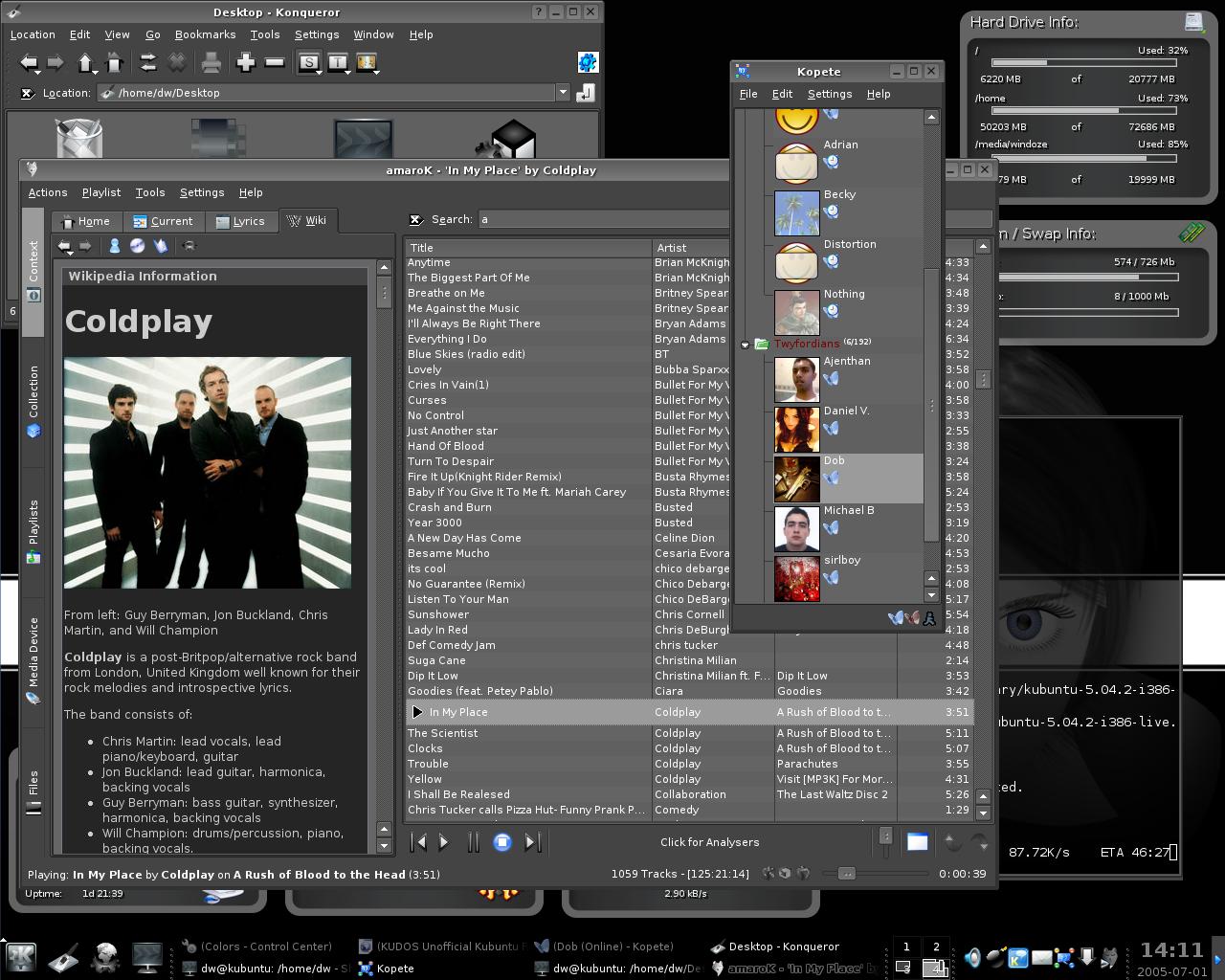Viewport: 1225px width, 980px height.
Task: Open the Konqueror Tools menu
Action: (x=265, y=34)
